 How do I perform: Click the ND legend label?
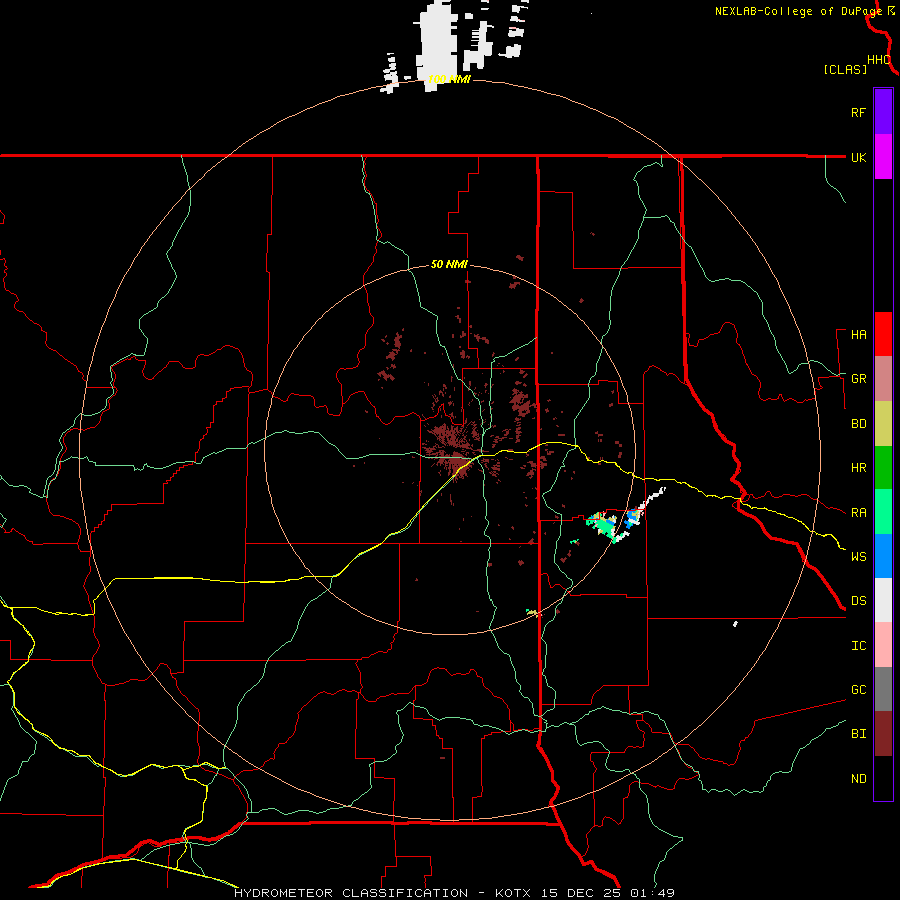point(858,779)
